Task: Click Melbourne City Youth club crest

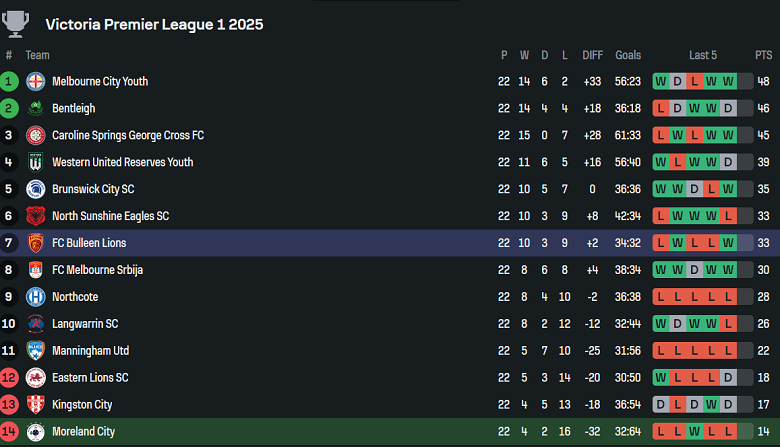Action: 36,81
